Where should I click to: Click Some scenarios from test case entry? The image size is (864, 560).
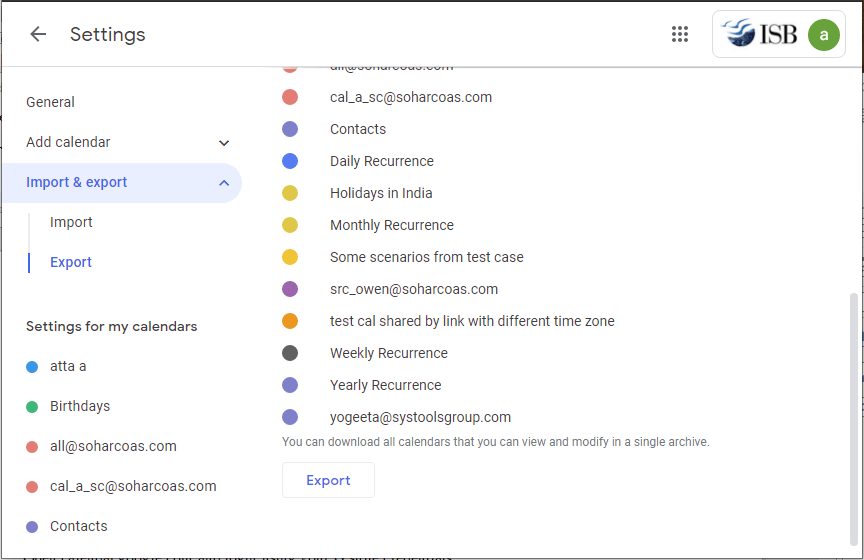pos(426,257)
